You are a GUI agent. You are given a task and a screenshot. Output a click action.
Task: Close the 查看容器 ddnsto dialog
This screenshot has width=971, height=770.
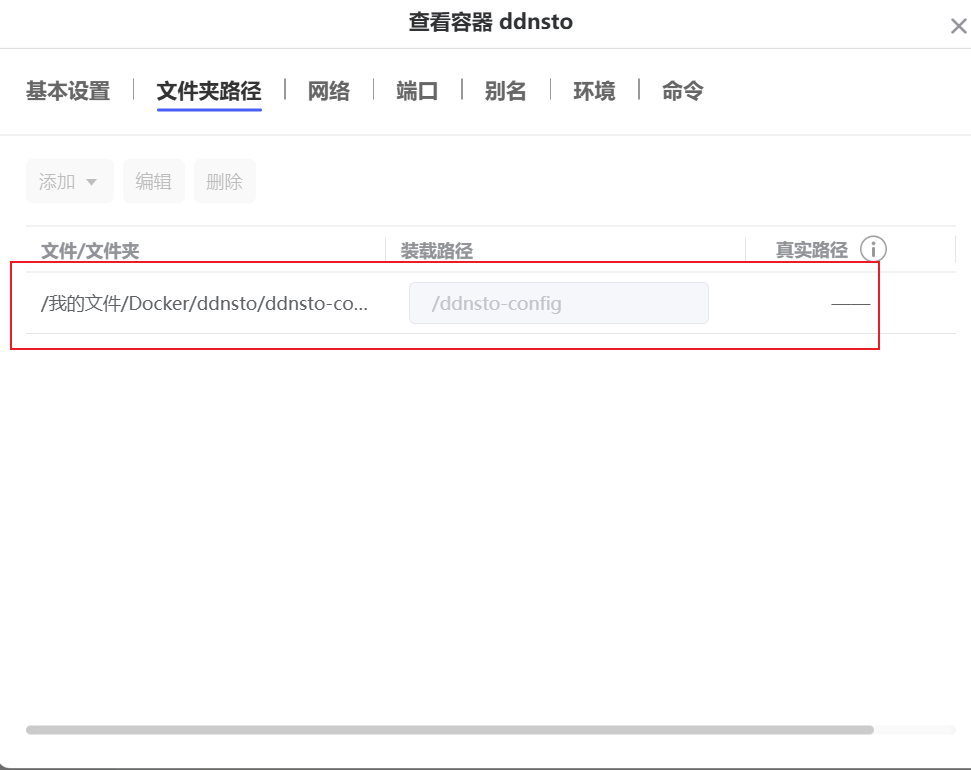coord(957,27)
